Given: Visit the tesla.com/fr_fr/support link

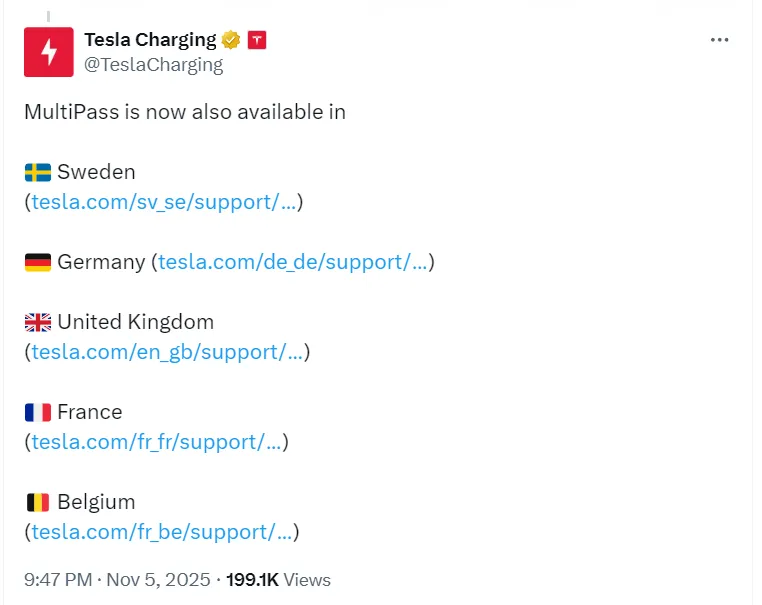Looking at the screenshot, I should pyautogui.click(x=157, y=442).
